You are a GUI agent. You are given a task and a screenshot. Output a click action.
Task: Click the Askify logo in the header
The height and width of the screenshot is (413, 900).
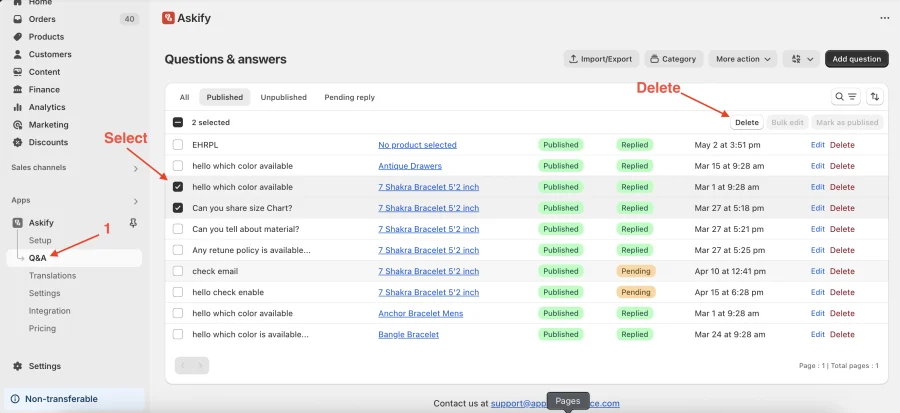pyautogui.click(x=168, y=18)
